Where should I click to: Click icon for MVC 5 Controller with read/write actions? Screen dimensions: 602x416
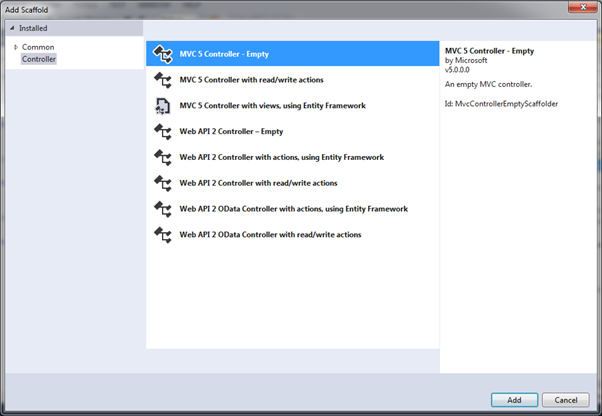click(x=162, y=80)
